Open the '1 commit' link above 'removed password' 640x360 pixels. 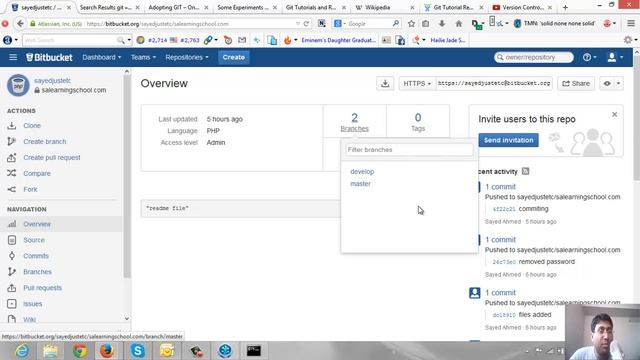(500, 240)
